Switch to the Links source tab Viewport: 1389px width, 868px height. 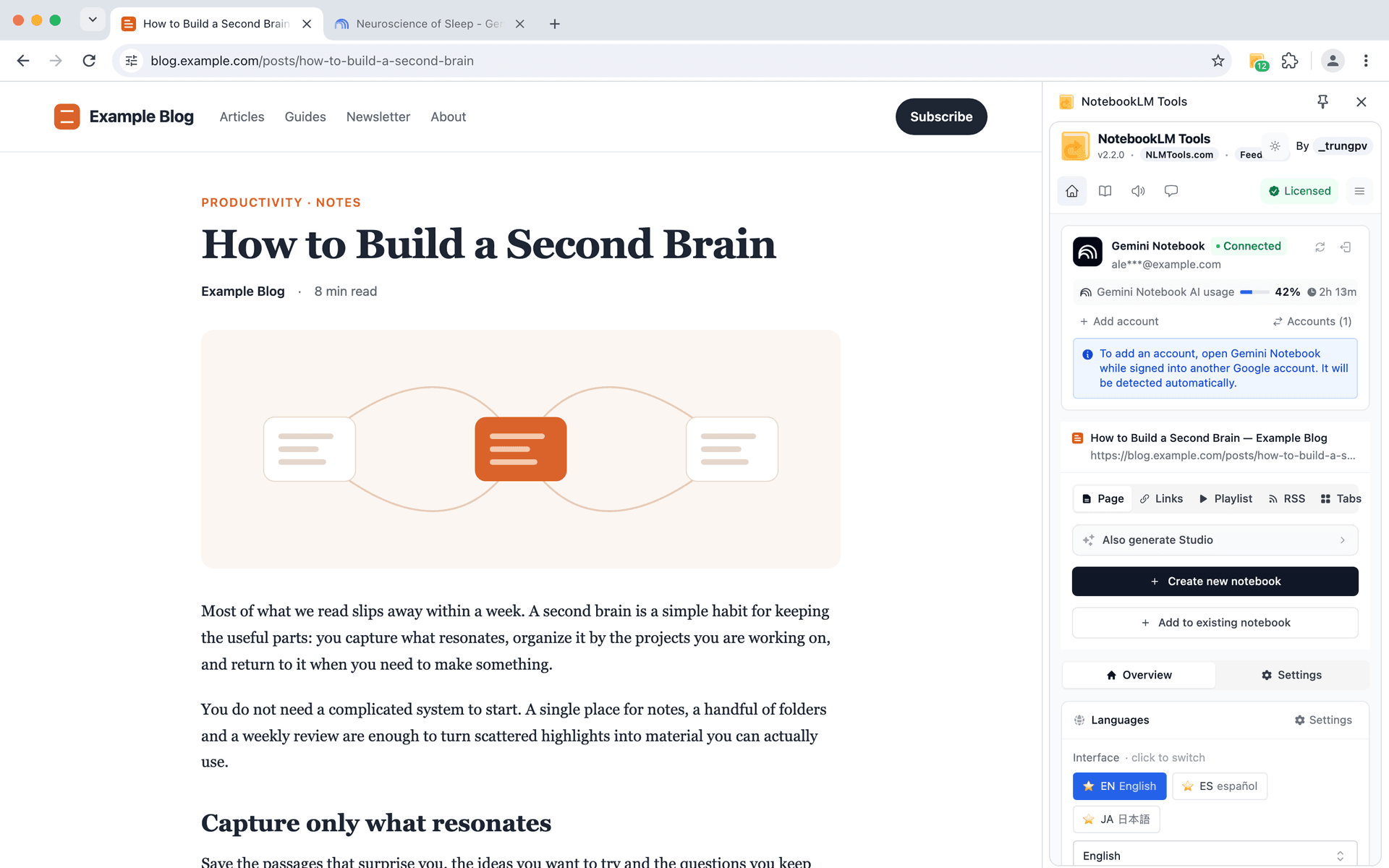[x=1161, y=499]
